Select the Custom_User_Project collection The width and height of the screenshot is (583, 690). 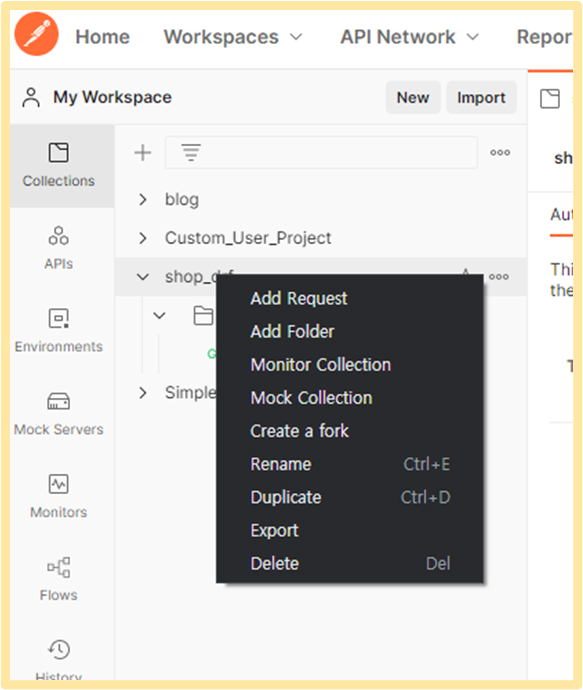point(248,238)
